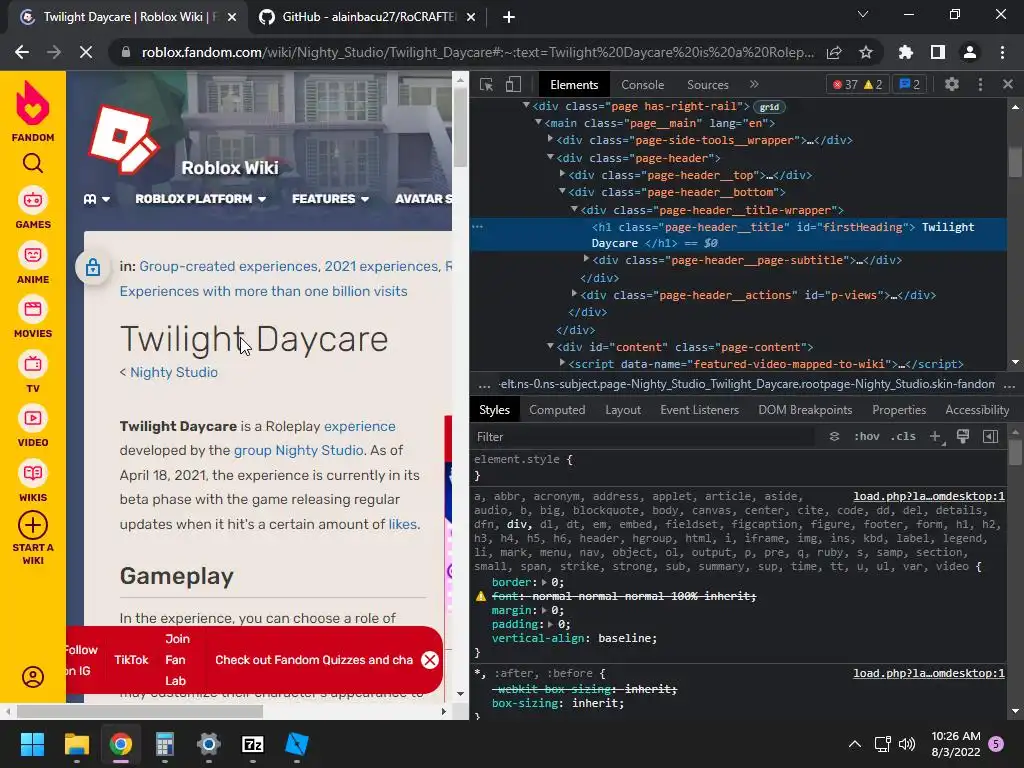
Task: Toggle the .cls class editor
Action: (903, 436)
